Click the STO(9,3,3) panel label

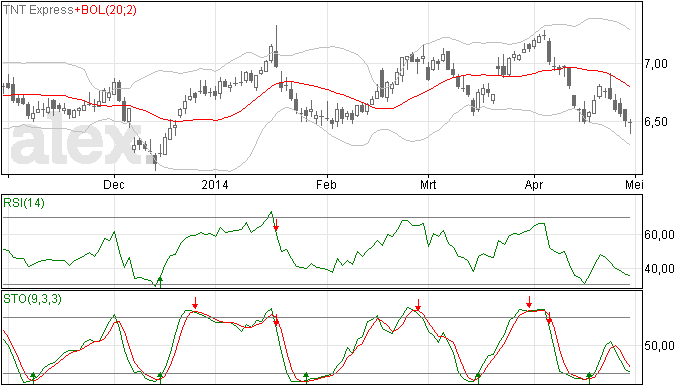32,299
